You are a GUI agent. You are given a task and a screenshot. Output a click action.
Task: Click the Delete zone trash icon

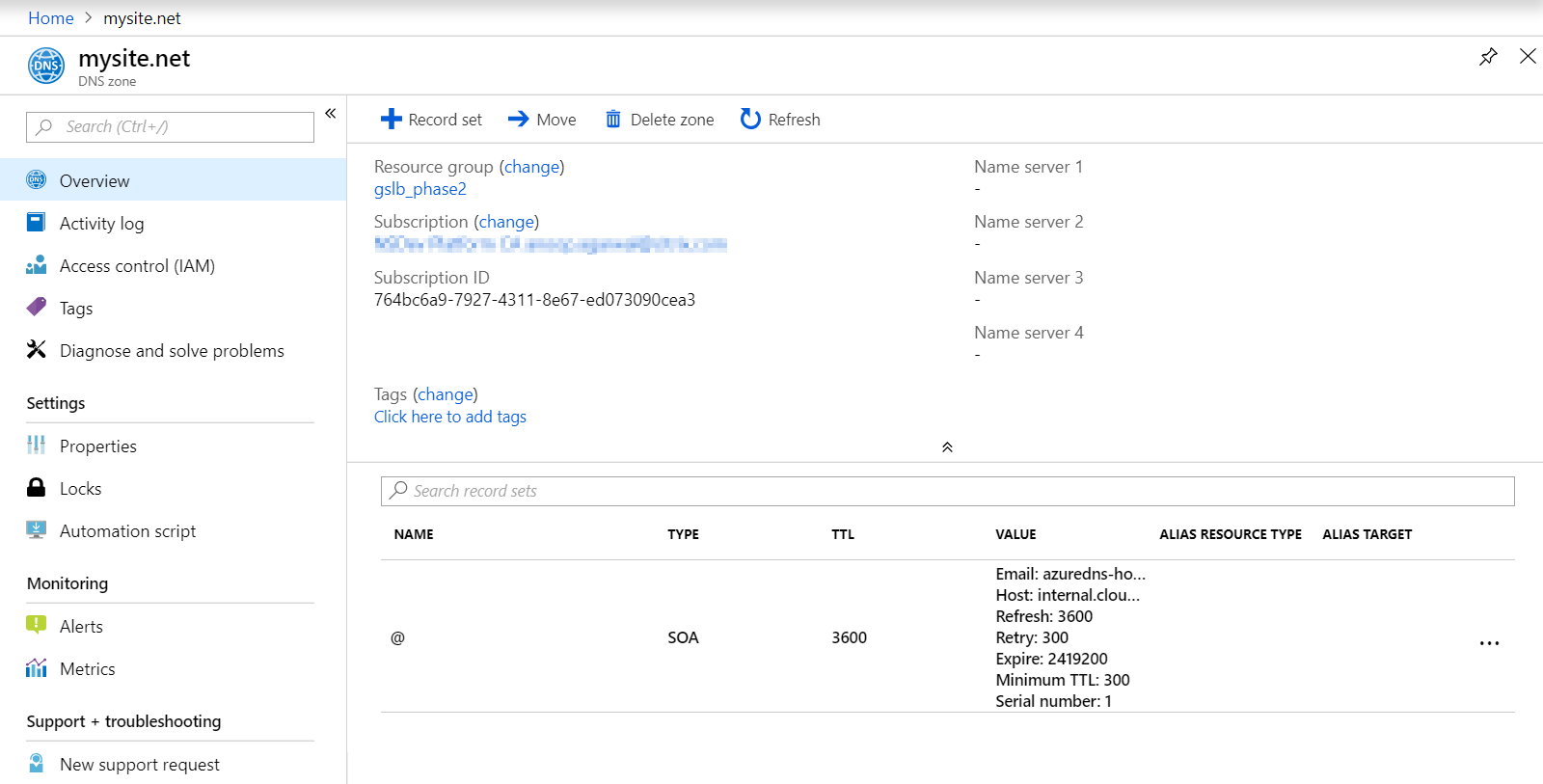point(612,120)
